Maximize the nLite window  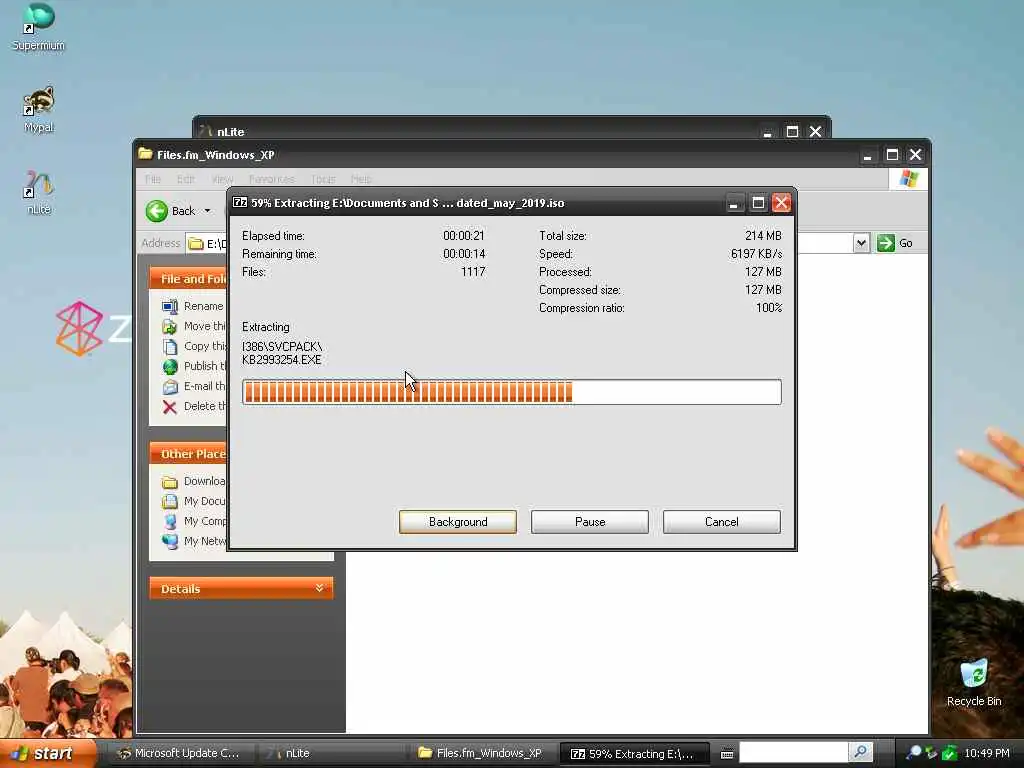792,131
